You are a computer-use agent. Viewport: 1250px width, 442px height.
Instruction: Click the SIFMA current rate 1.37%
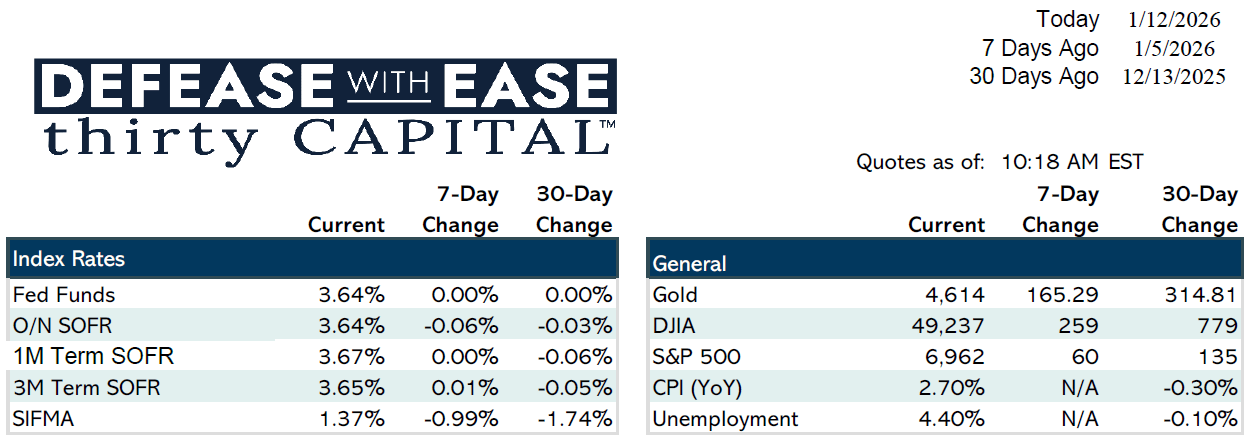(351, 419)
